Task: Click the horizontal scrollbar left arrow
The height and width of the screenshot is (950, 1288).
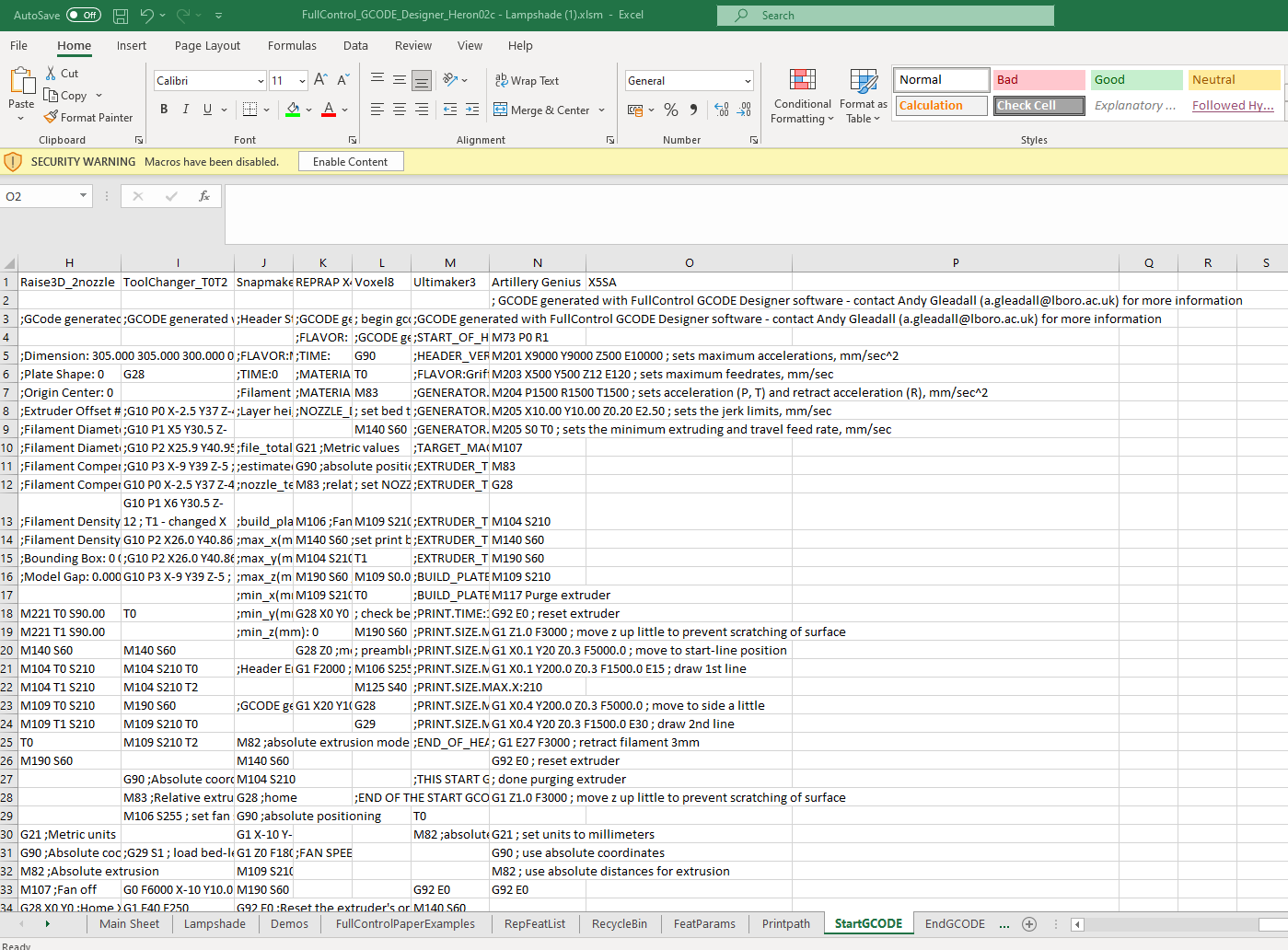Action: [1077, 924]
